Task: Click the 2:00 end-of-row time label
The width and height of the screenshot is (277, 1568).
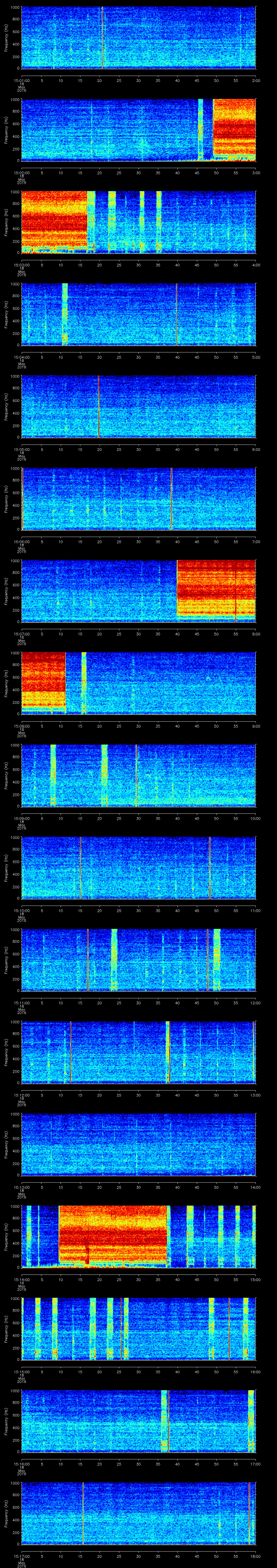Action: [x=256, y=80]
